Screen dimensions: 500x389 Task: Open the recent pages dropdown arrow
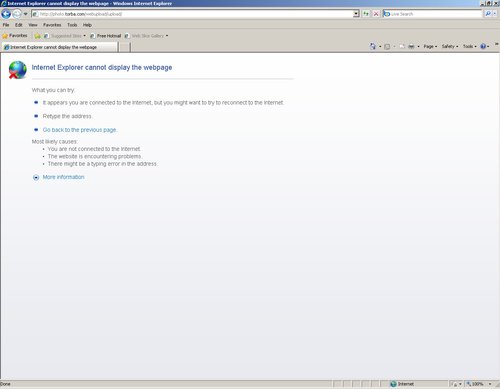pyautogui.click(x=25, y=14)
